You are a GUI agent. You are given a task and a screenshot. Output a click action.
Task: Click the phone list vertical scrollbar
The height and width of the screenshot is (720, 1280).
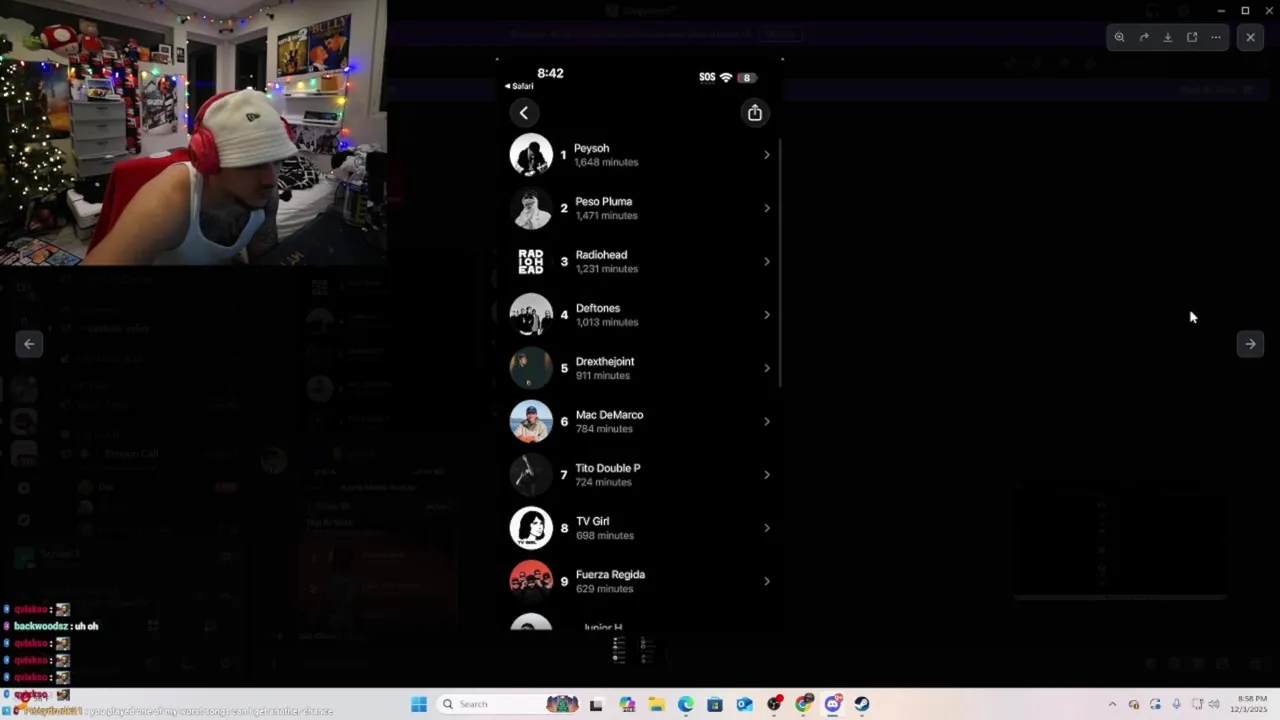(779, 264)
